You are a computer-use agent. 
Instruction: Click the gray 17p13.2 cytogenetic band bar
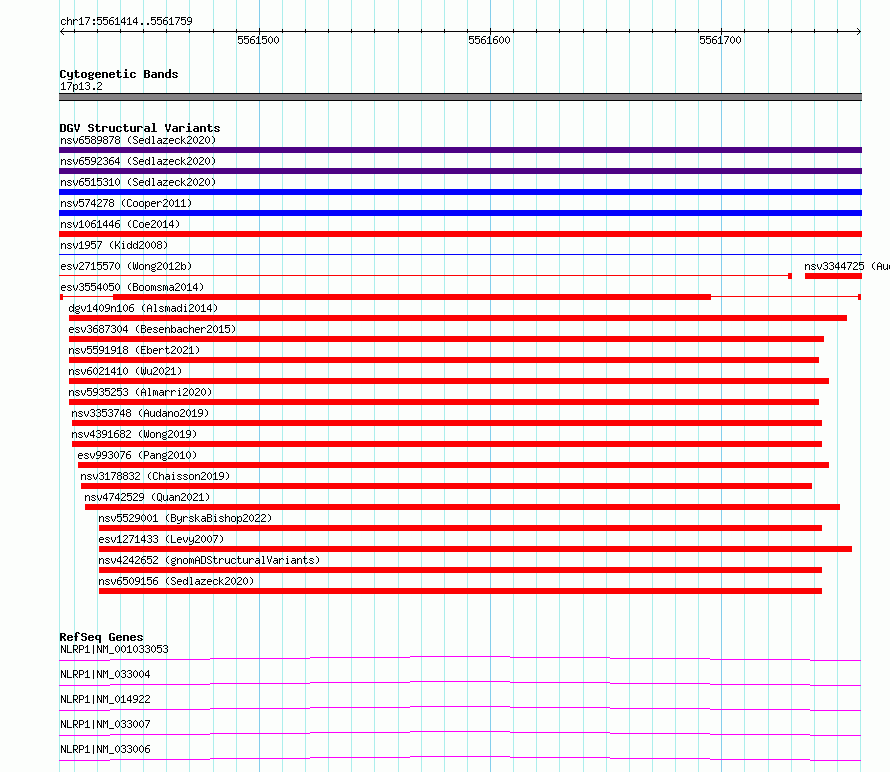point(460,97)
